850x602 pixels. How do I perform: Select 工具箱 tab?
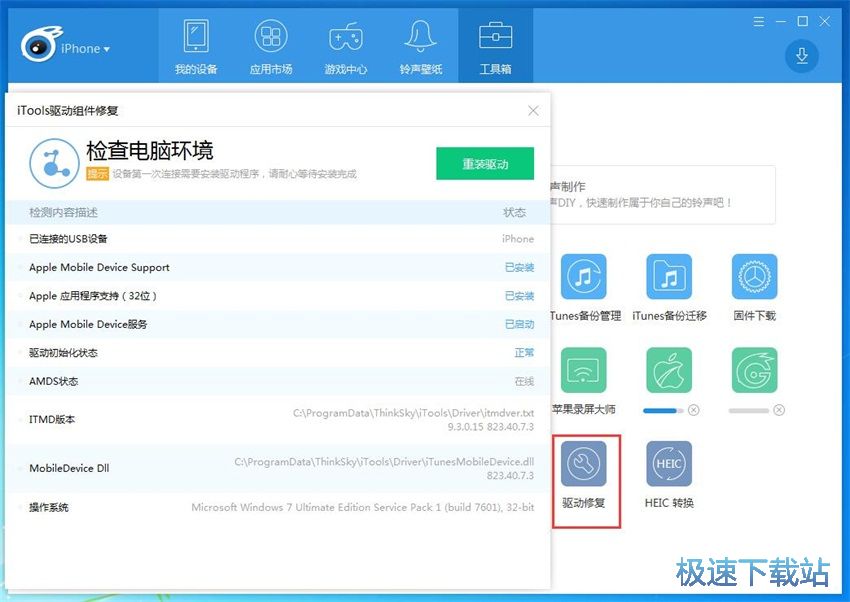[495, 48]
